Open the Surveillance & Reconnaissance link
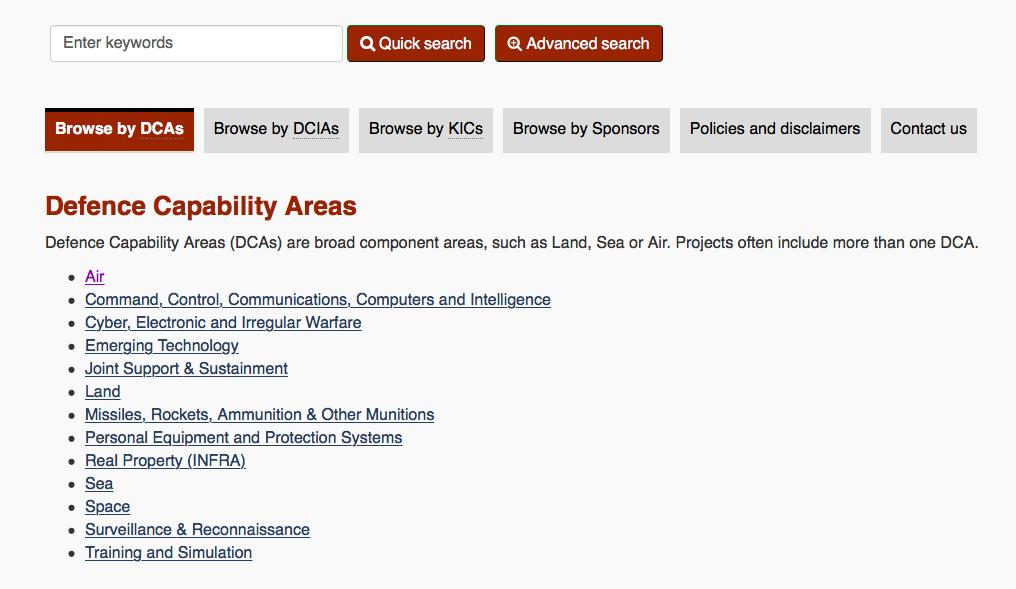 click(197, 529)
